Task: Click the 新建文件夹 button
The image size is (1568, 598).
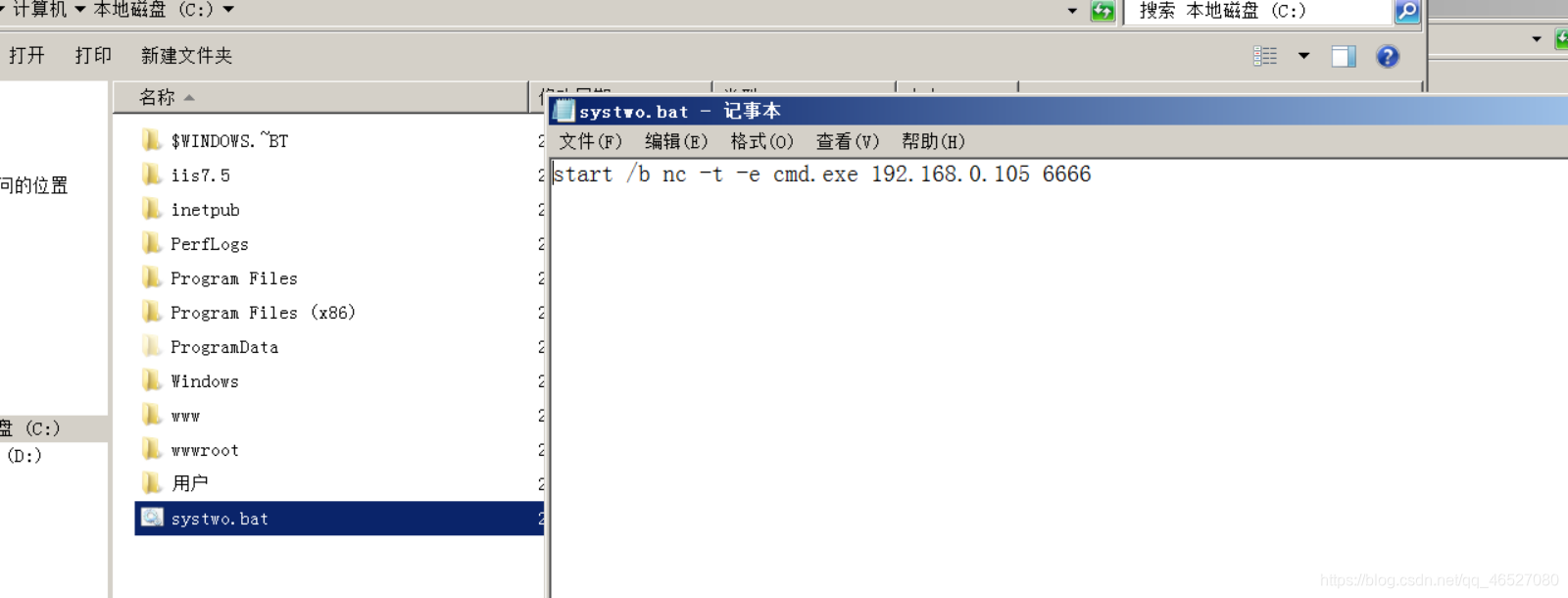Action: click(x=186, y=56)
